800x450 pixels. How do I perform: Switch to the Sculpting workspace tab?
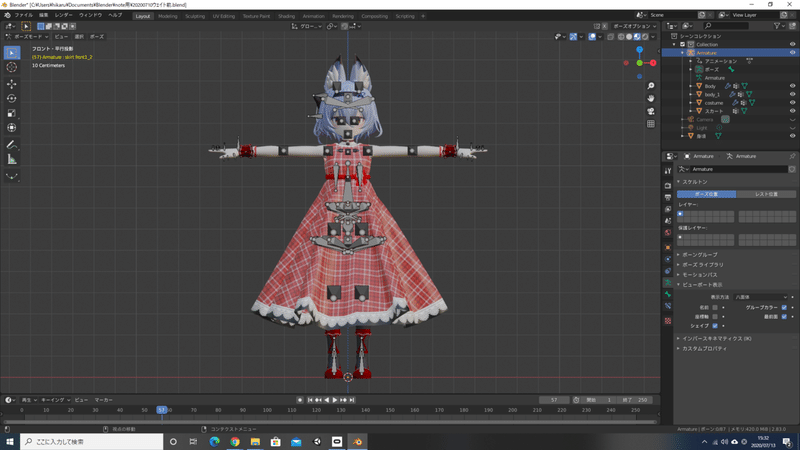[197, 16]
